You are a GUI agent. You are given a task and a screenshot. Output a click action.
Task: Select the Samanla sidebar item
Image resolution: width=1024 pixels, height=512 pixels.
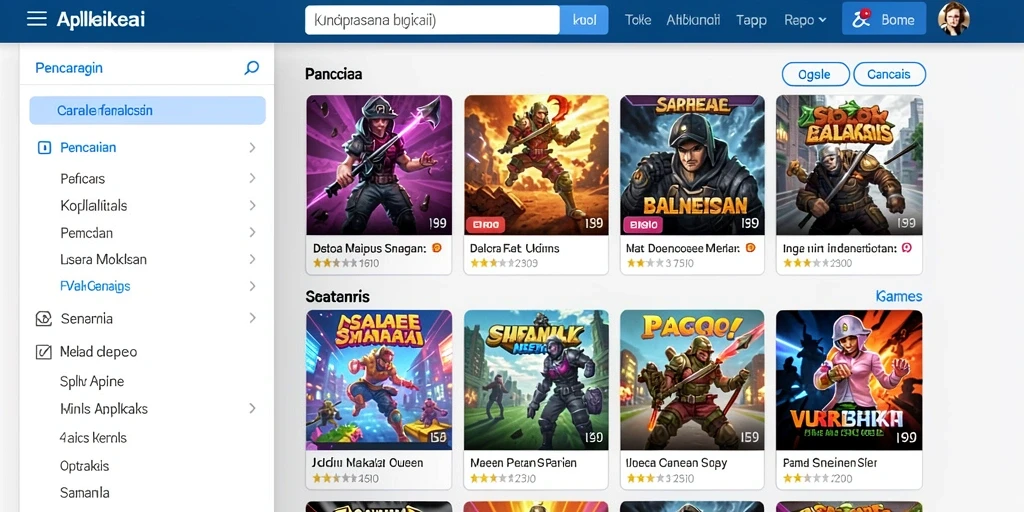[x=84, y=493]
